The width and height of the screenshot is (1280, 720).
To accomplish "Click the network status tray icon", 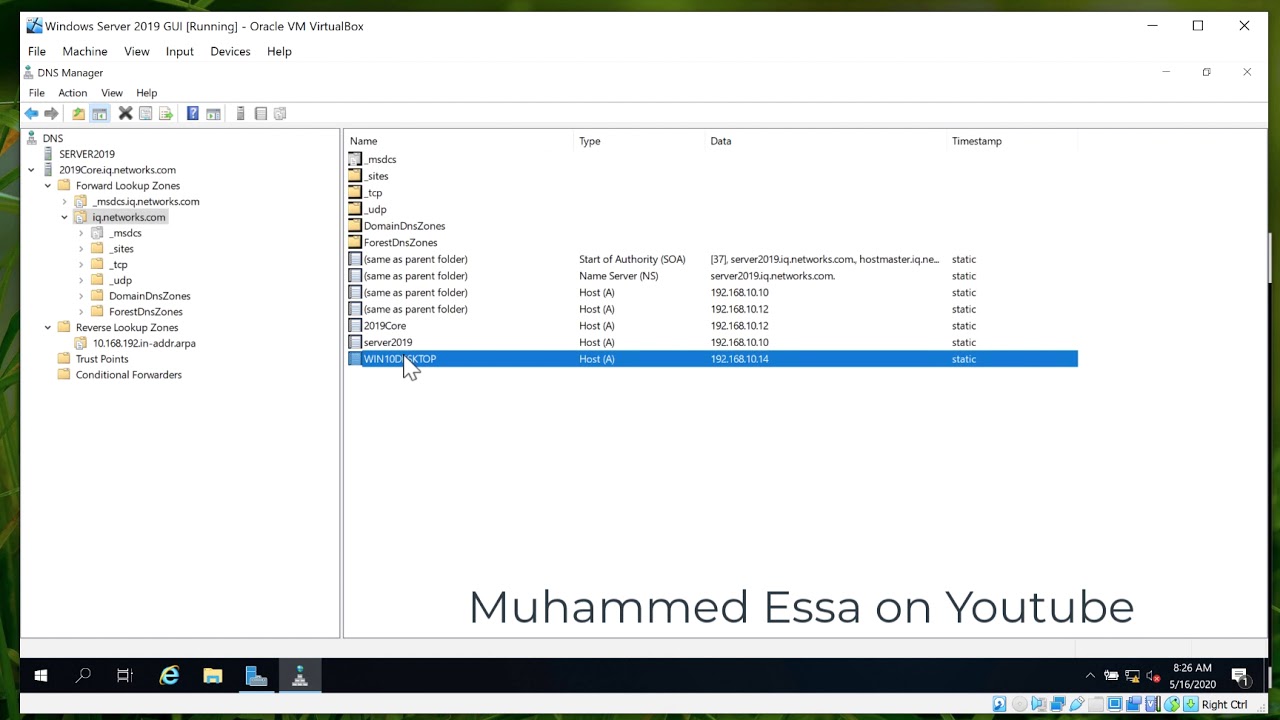I will click(x=1132, y=677).
